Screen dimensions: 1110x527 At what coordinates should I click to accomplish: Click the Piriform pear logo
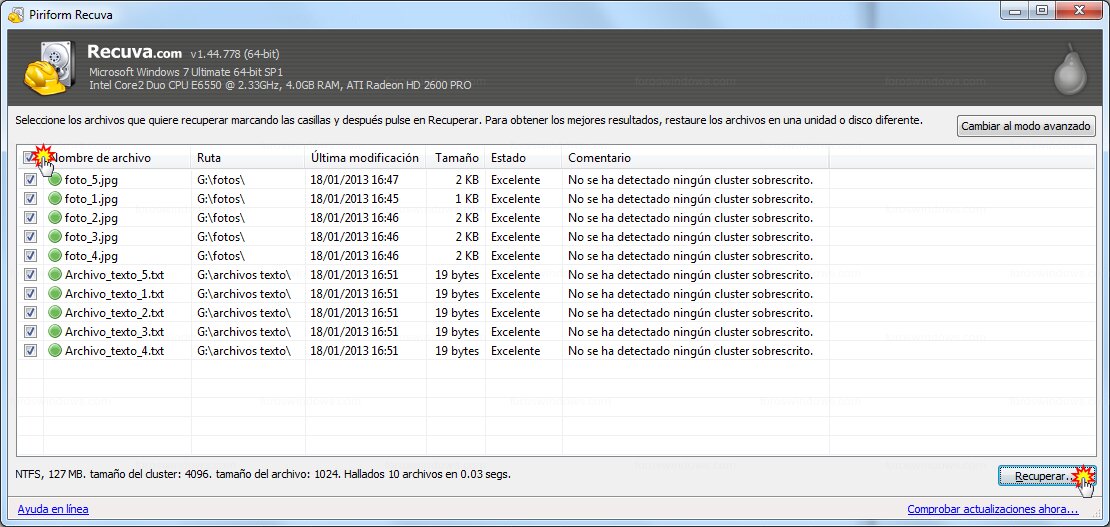(x=1070, y=69)
